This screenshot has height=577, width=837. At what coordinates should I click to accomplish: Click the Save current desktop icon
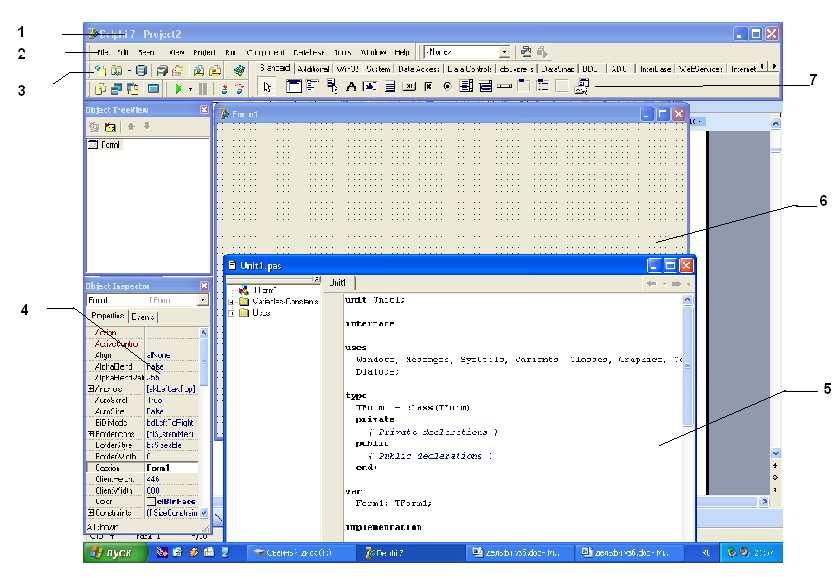tap(526, 52)
